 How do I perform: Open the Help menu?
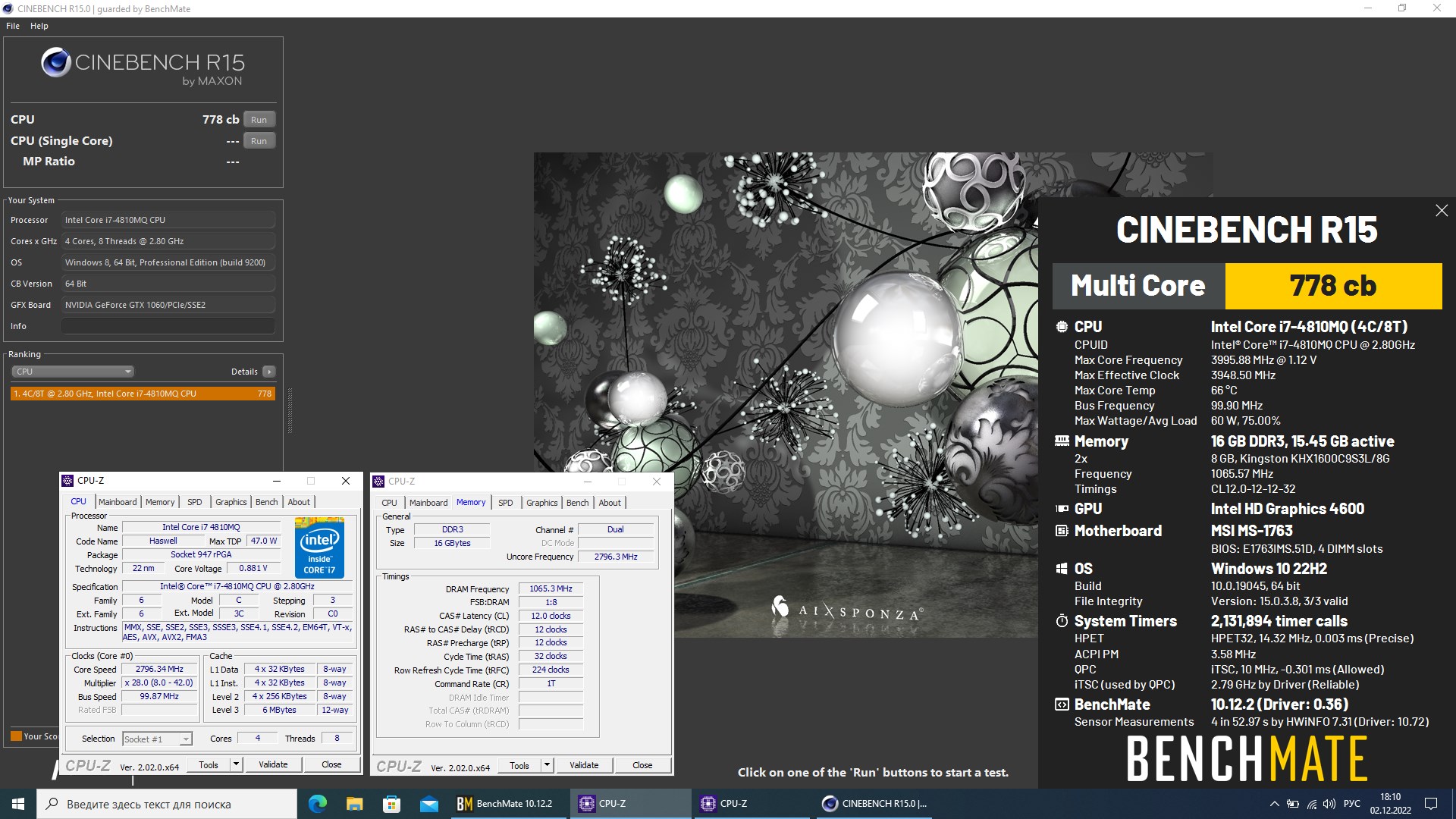click(39, 26)
